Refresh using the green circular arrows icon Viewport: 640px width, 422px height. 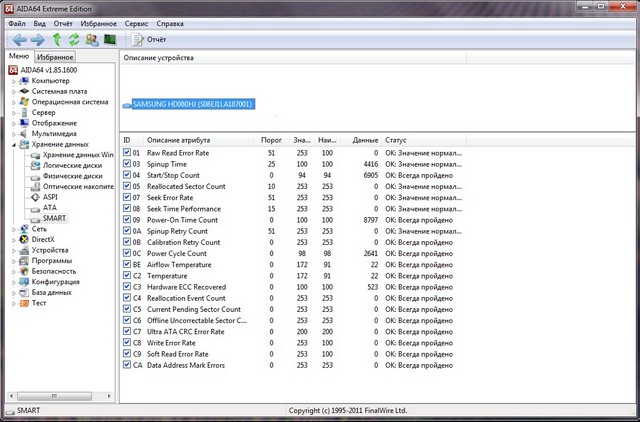[74, 40]
